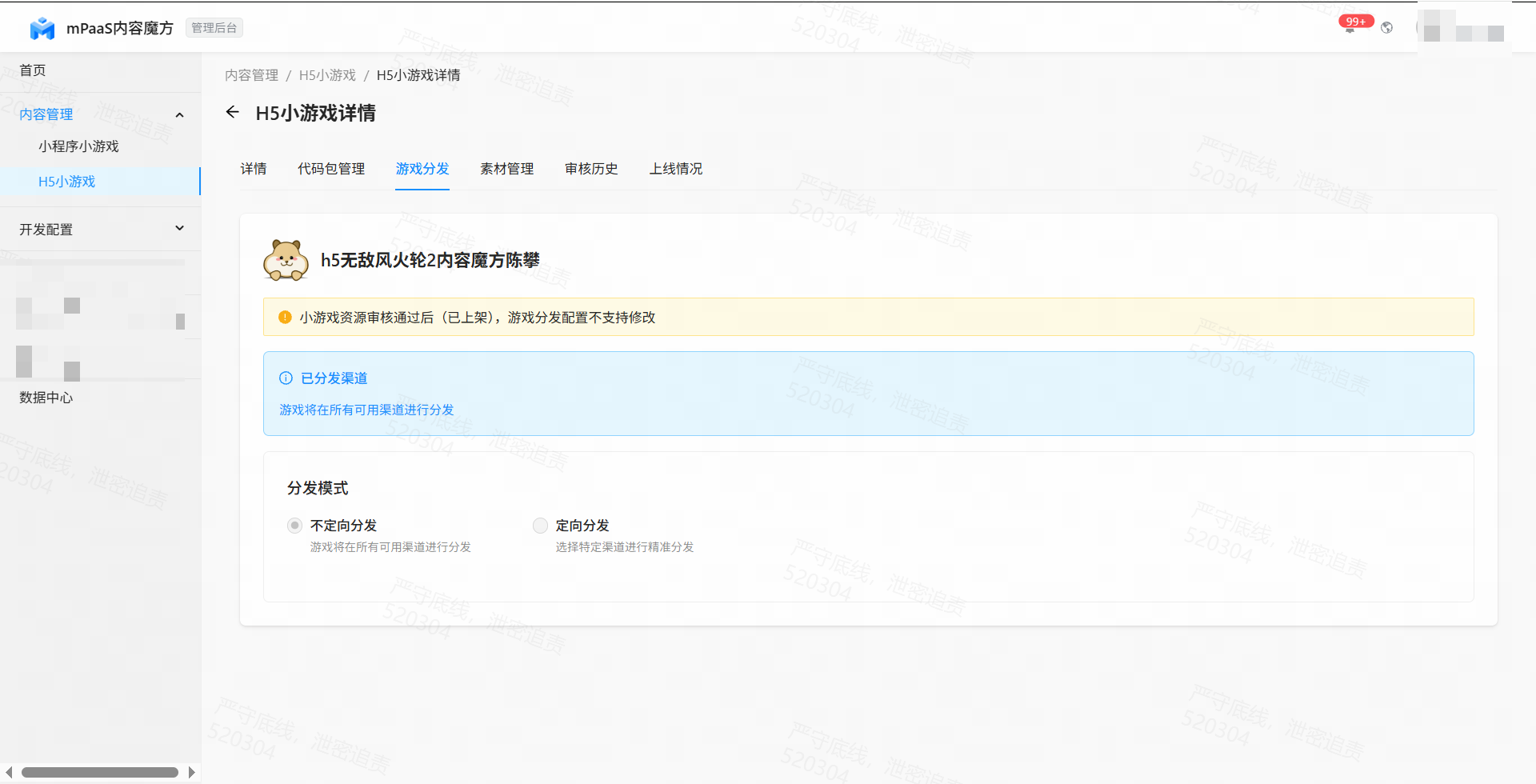This screenshot has height=784, width=1536.
Task: Collapse the 内容管理 menu chevron
Action: coord(180,115)
